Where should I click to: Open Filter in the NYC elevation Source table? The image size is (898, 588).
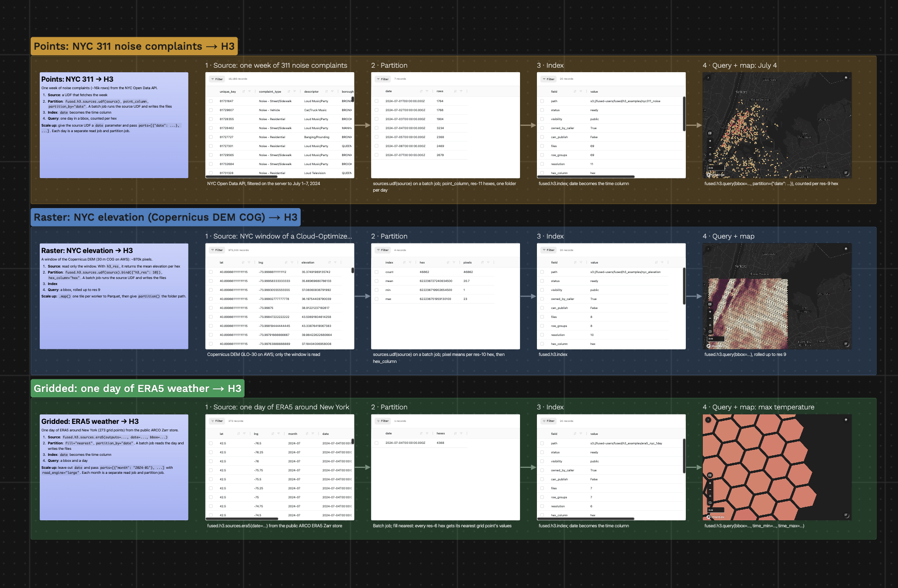pos(217,250)
